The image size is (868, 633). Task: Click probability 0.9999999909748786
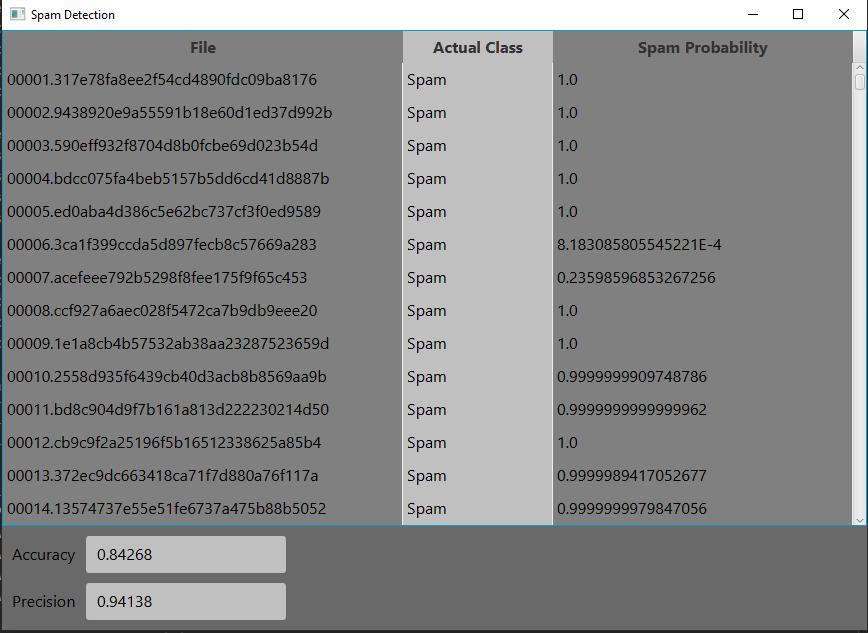click(x=632, y=377)
